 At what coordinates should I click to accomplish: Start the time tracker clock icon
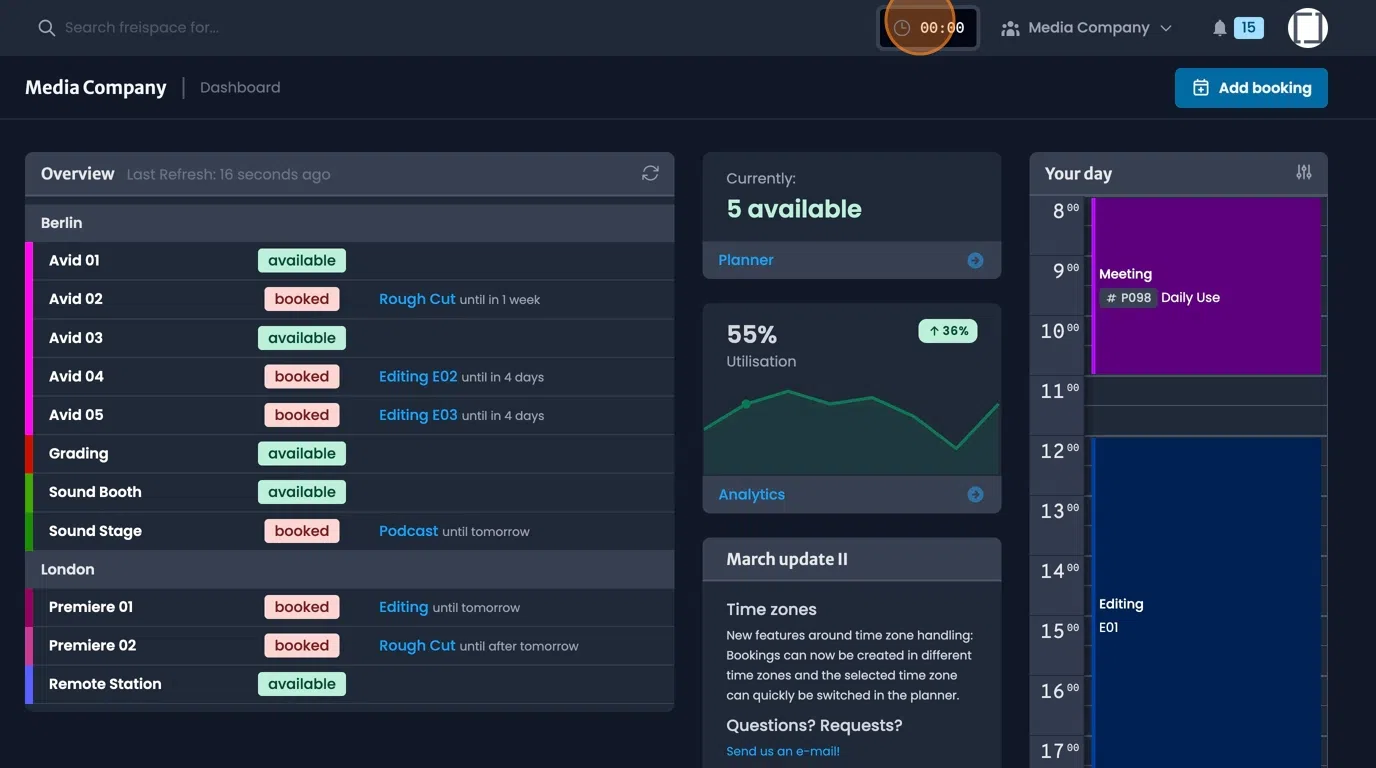click(x=902, y=28)
